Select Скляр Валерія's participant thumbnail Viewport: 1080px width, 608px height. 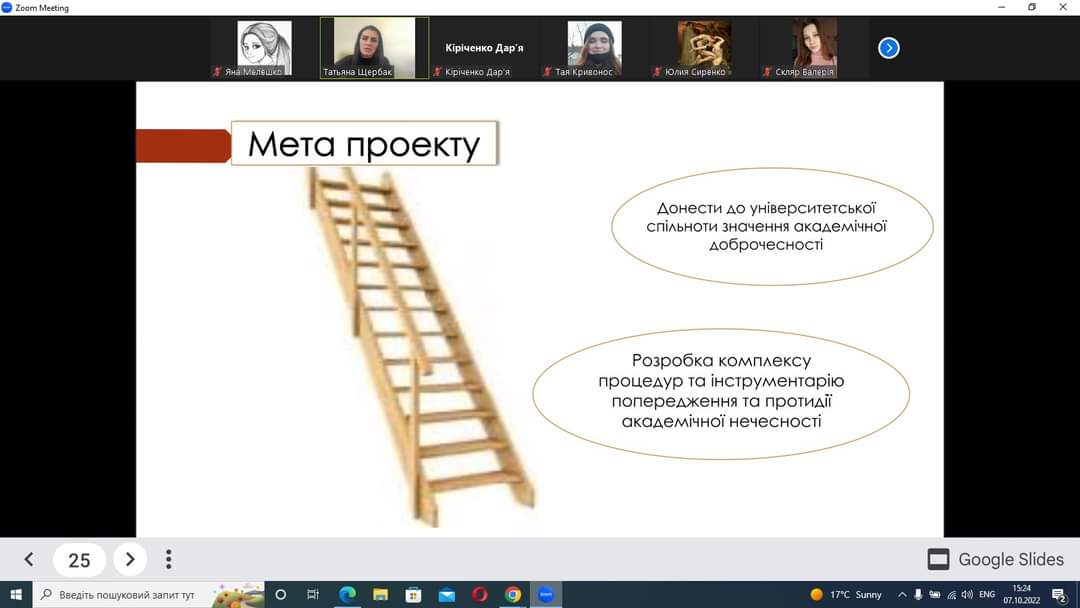tap(814, 47)
